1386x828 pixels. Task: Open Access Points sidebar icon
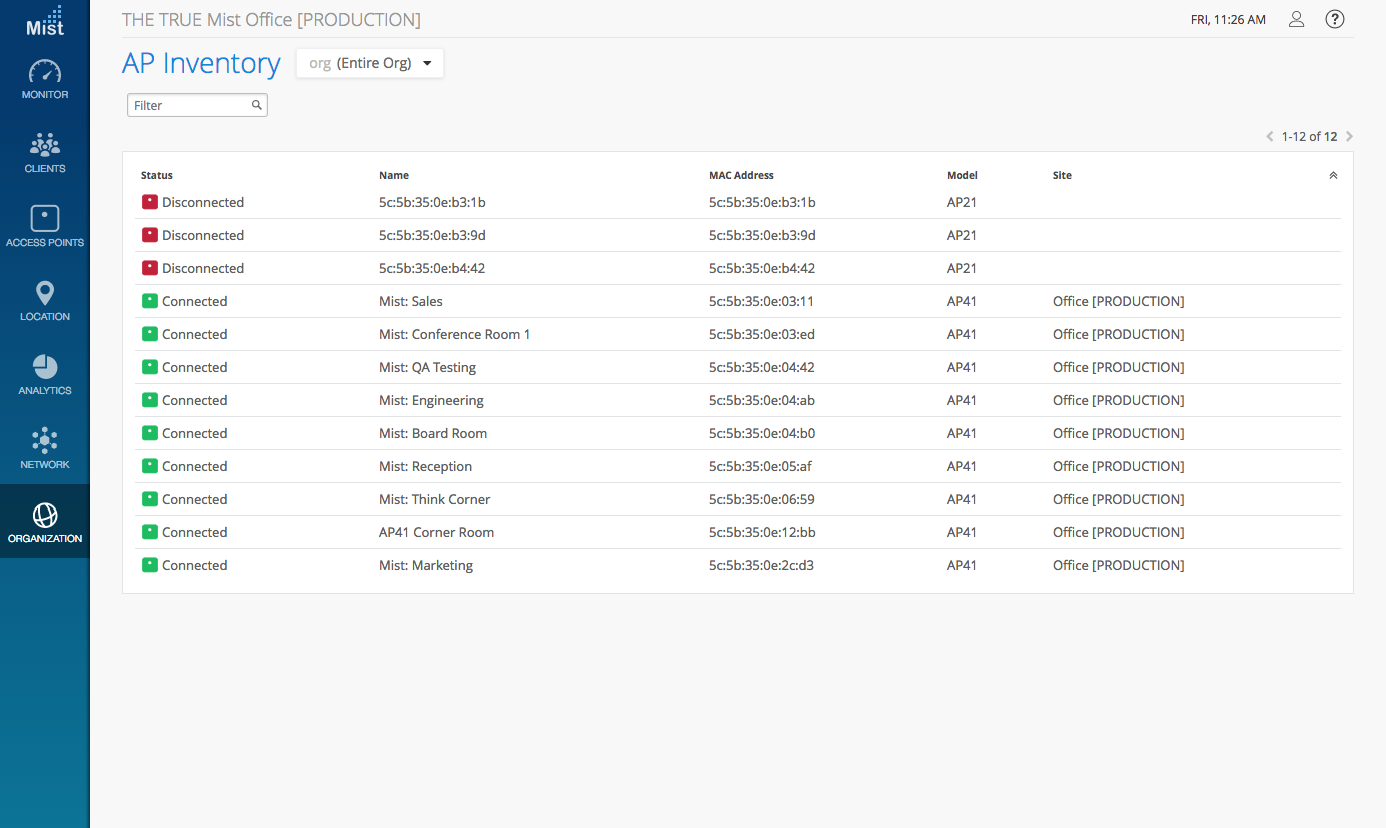point(45,219)
